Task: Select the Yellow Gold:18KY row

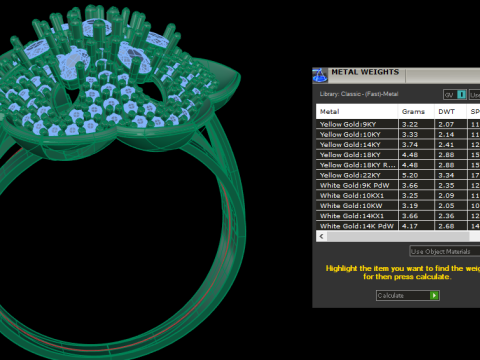Action: [x=398, y=155]
